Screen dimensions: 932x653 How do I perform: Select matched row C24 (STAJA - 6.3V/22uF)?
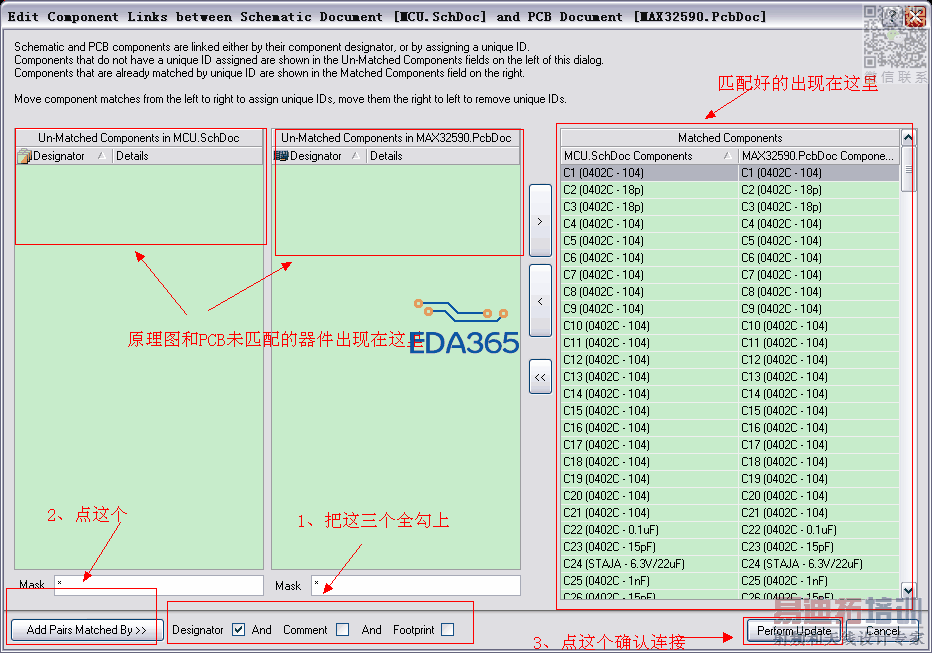730,564
